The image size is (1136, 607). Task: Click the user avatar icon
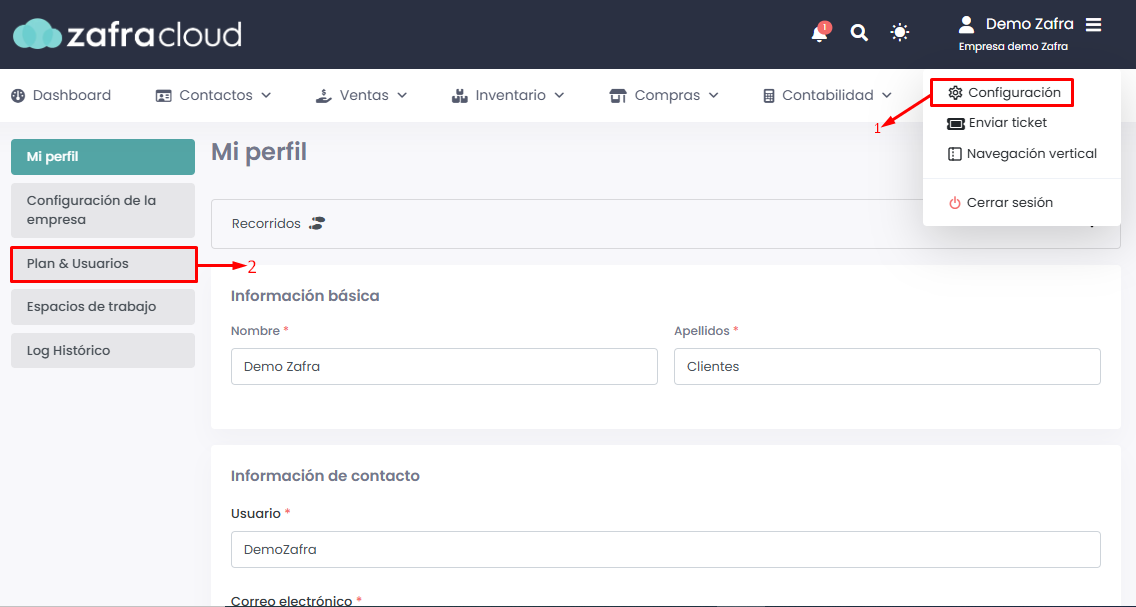click(x=966, y=25)
